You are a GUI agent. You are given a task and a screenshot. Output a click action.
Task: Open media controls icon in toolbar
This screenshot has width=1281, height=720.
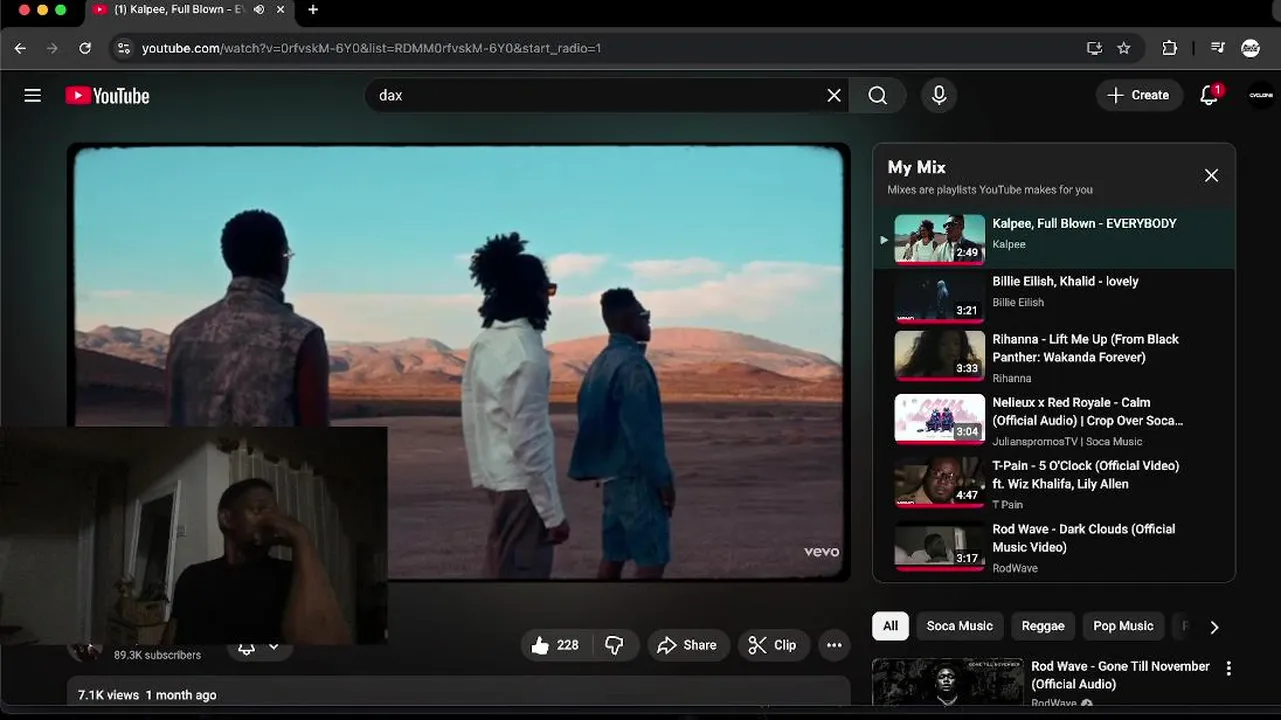1218,48
